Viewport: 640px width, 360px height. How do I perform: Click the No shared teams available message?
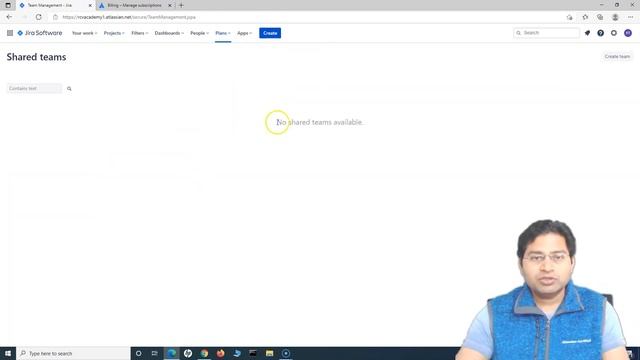click(x=319, y=122)
